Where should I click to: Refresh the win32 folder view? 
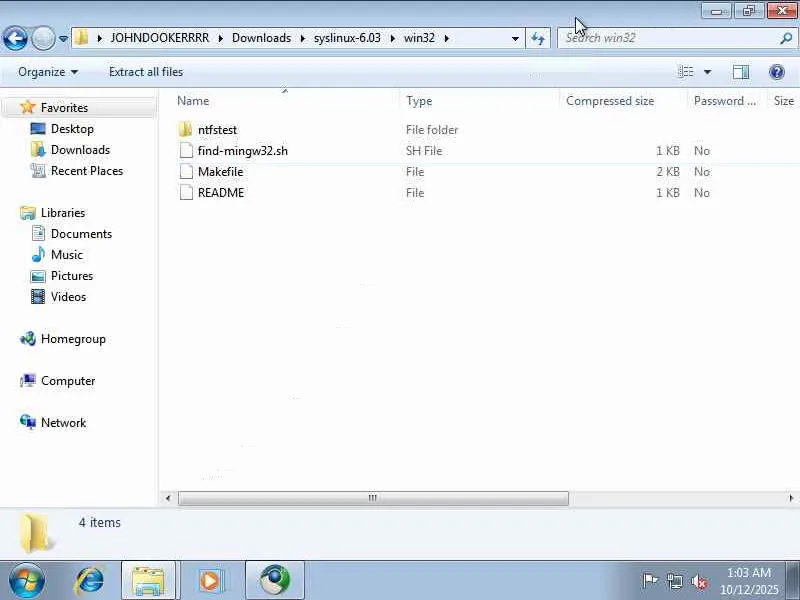coord(538,38)
